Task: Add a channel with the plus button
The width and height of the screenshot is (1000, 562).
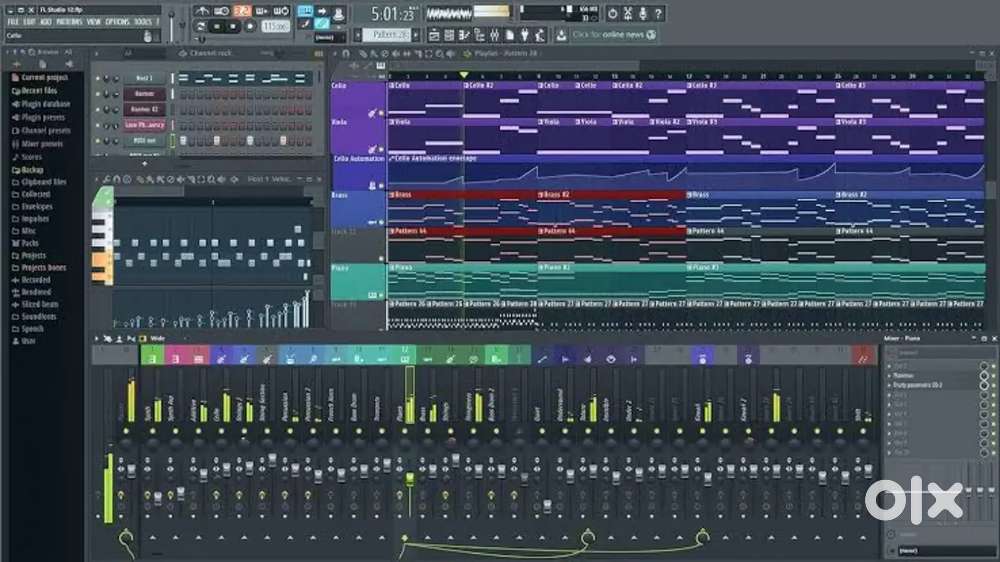Action: (145, 164)
